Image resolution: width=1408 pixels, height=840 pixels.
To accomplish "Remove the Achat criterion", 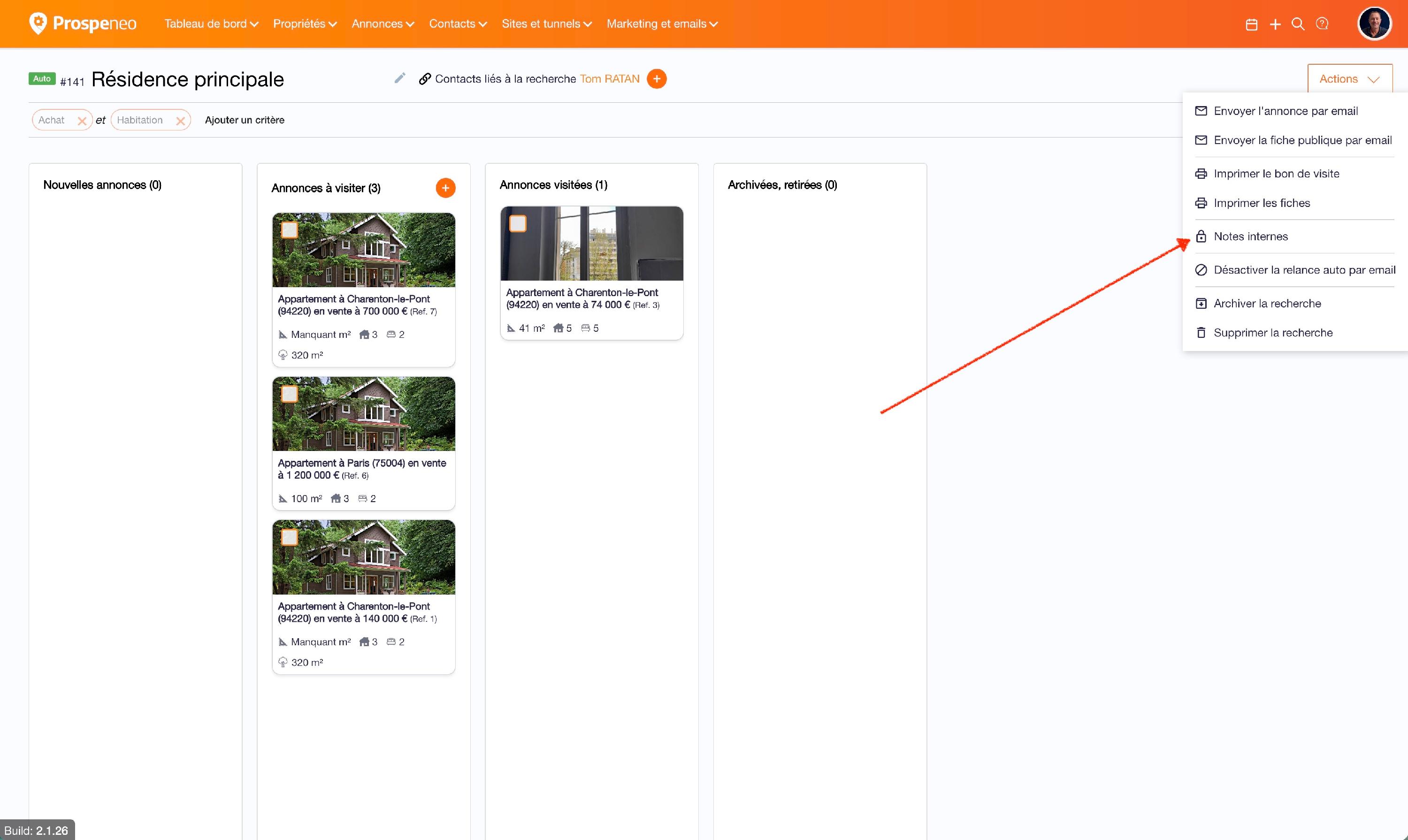I will pyautogui.click(x=82, y=121).
